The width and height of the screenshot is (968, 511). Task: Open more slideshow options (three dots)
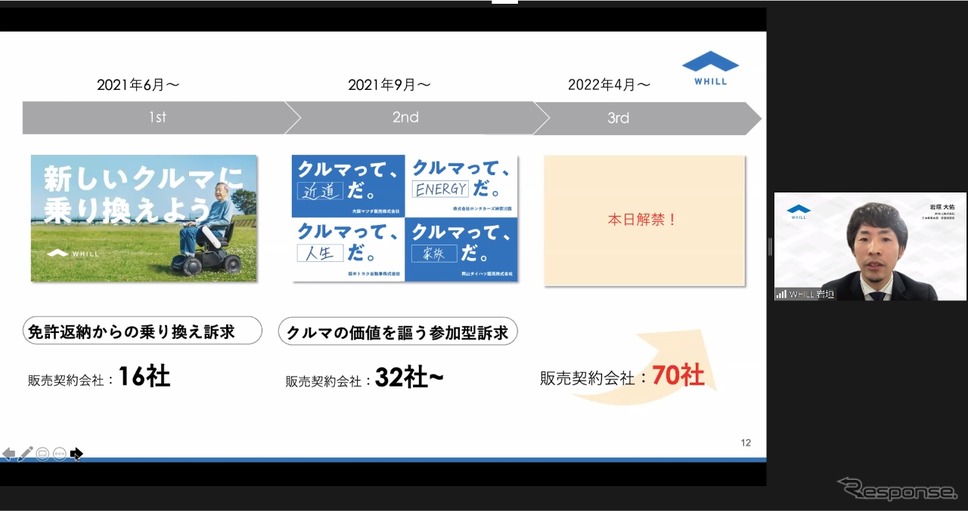coord(59,454)
